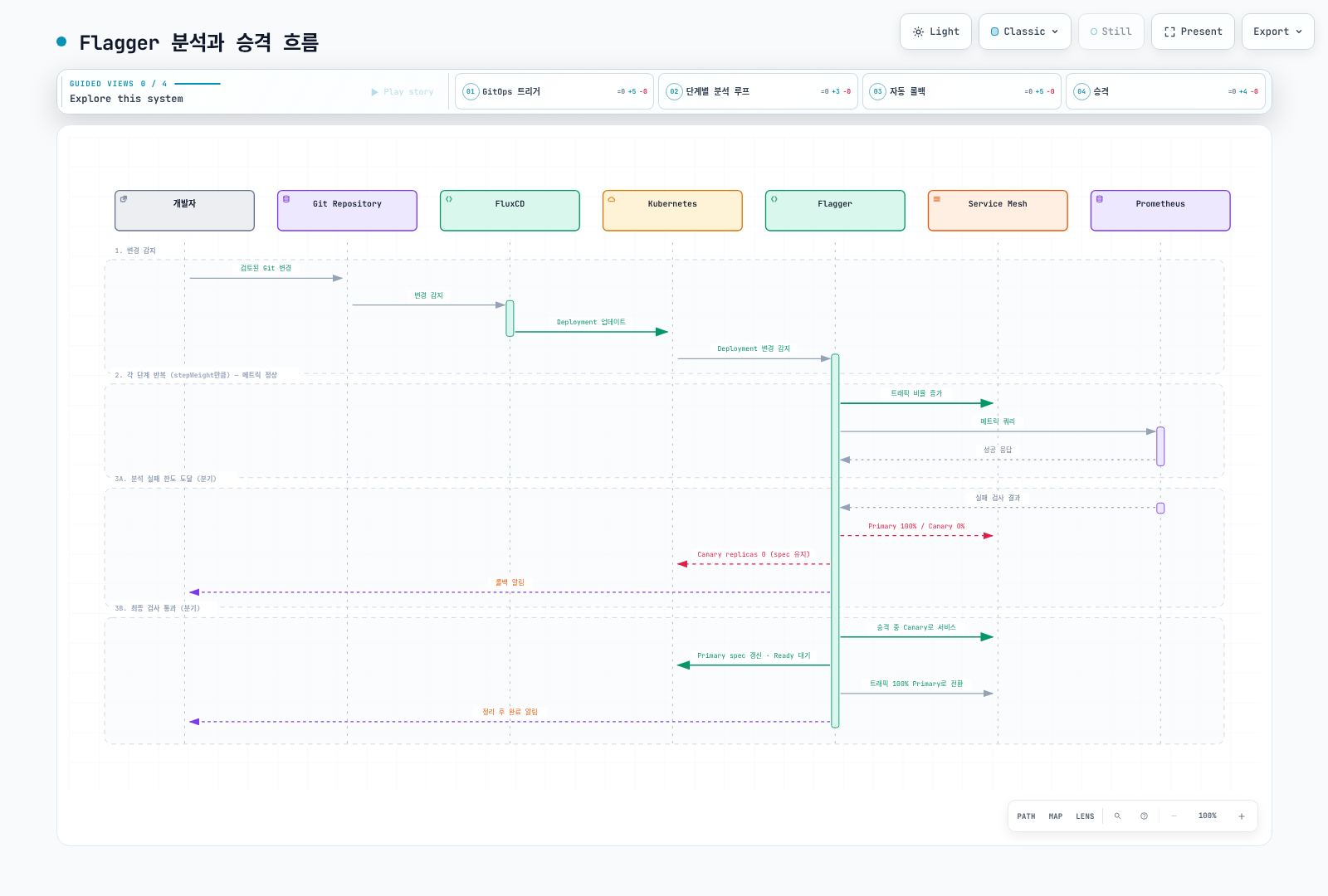The height and width of the screenshot is (896, 1328).
Task: Click the '변경 감지' message label
Action: [428, 295]
